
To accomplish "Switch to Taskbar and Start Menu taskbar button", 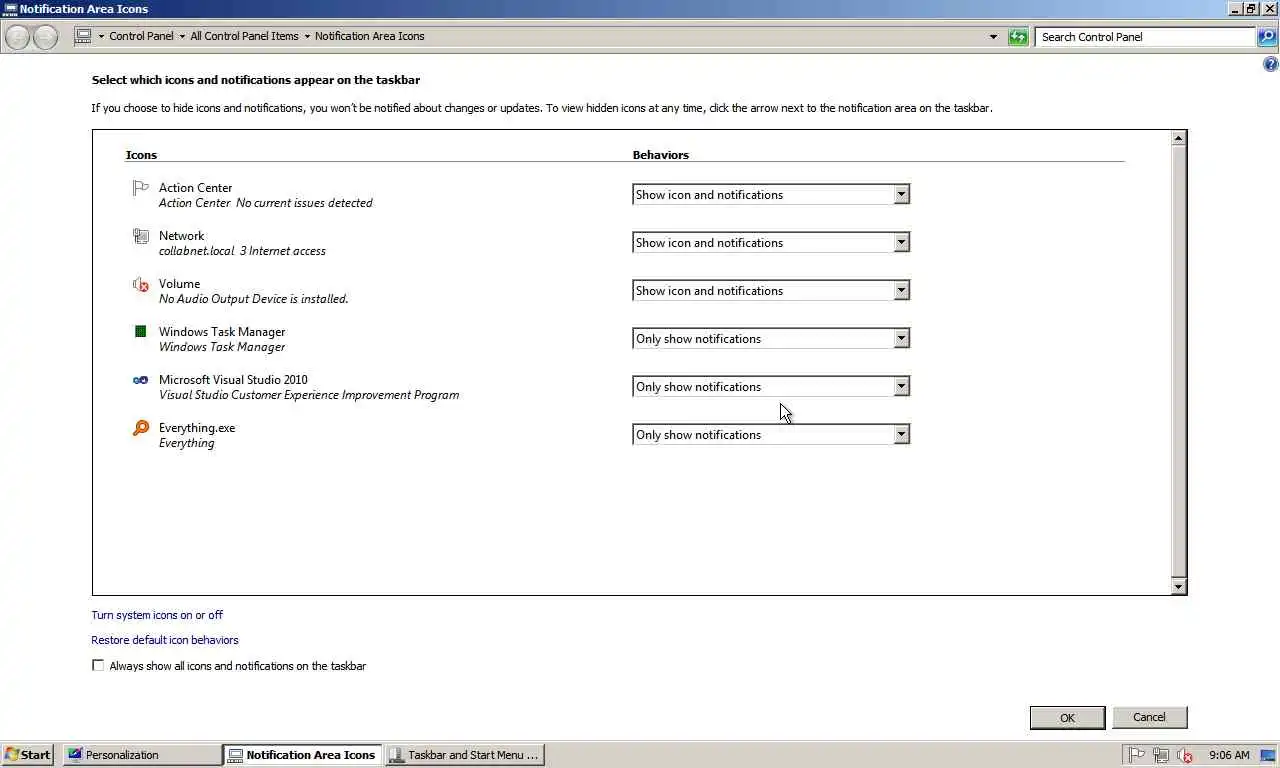I will [465, 755].
